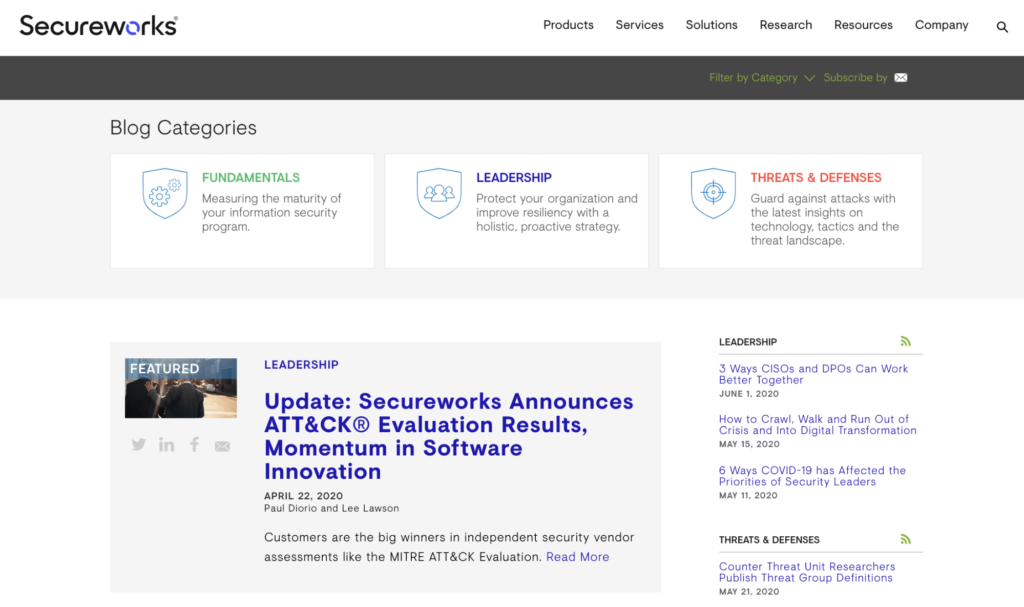Screen dimensions: 1024x607
Task: Open the Products menu
Action: click(568, 25)
